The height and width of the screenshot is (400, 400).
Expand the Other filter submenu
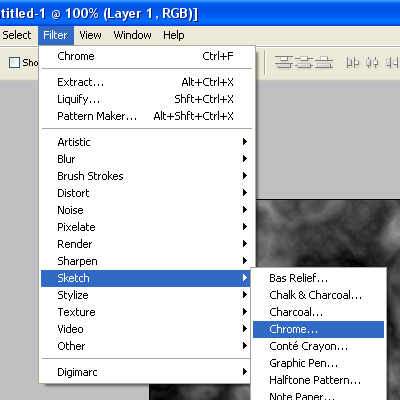[x=146, y=346]
